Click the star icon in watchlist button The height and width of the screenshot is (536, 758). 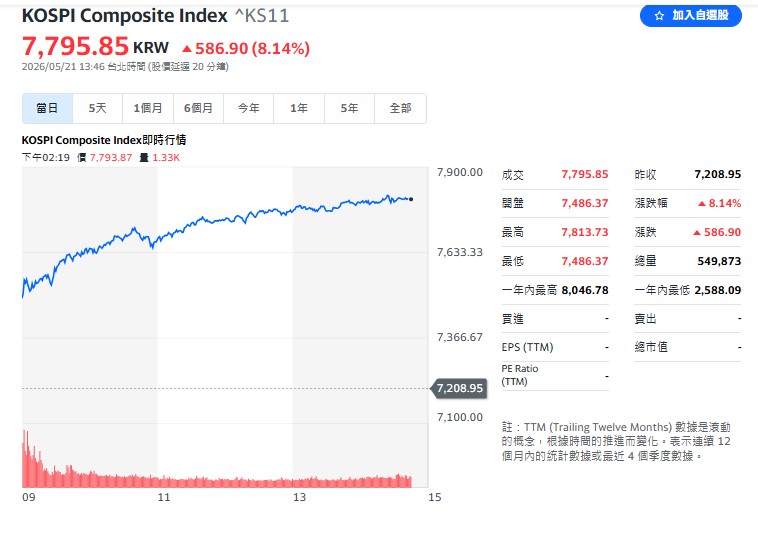click(x=659, y=16)
